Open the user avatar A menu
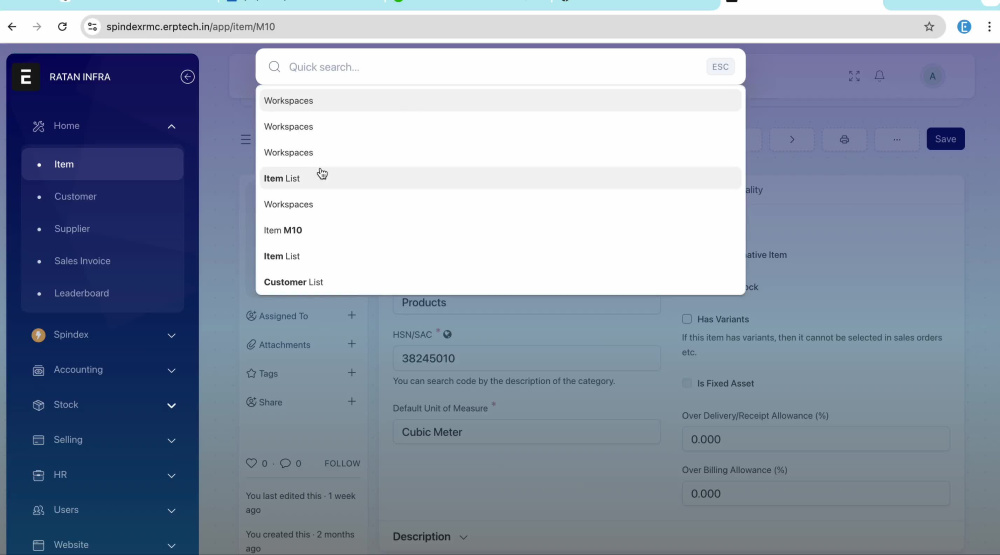This screenshot has height=555, width=1000. tap(932, 77)
